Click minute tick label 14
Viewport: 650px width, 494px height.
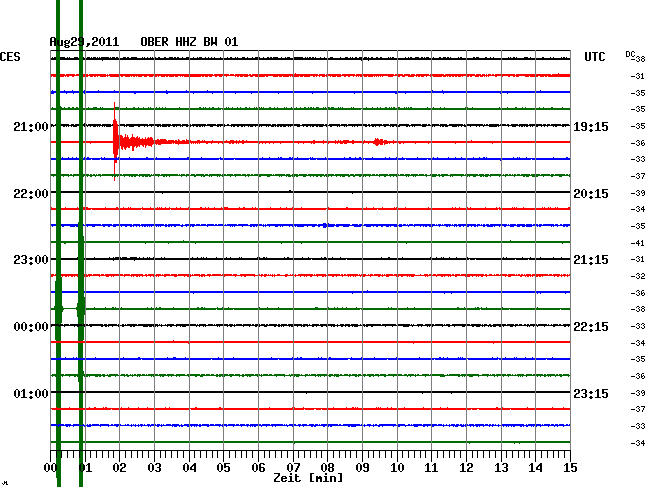point(536,468)
